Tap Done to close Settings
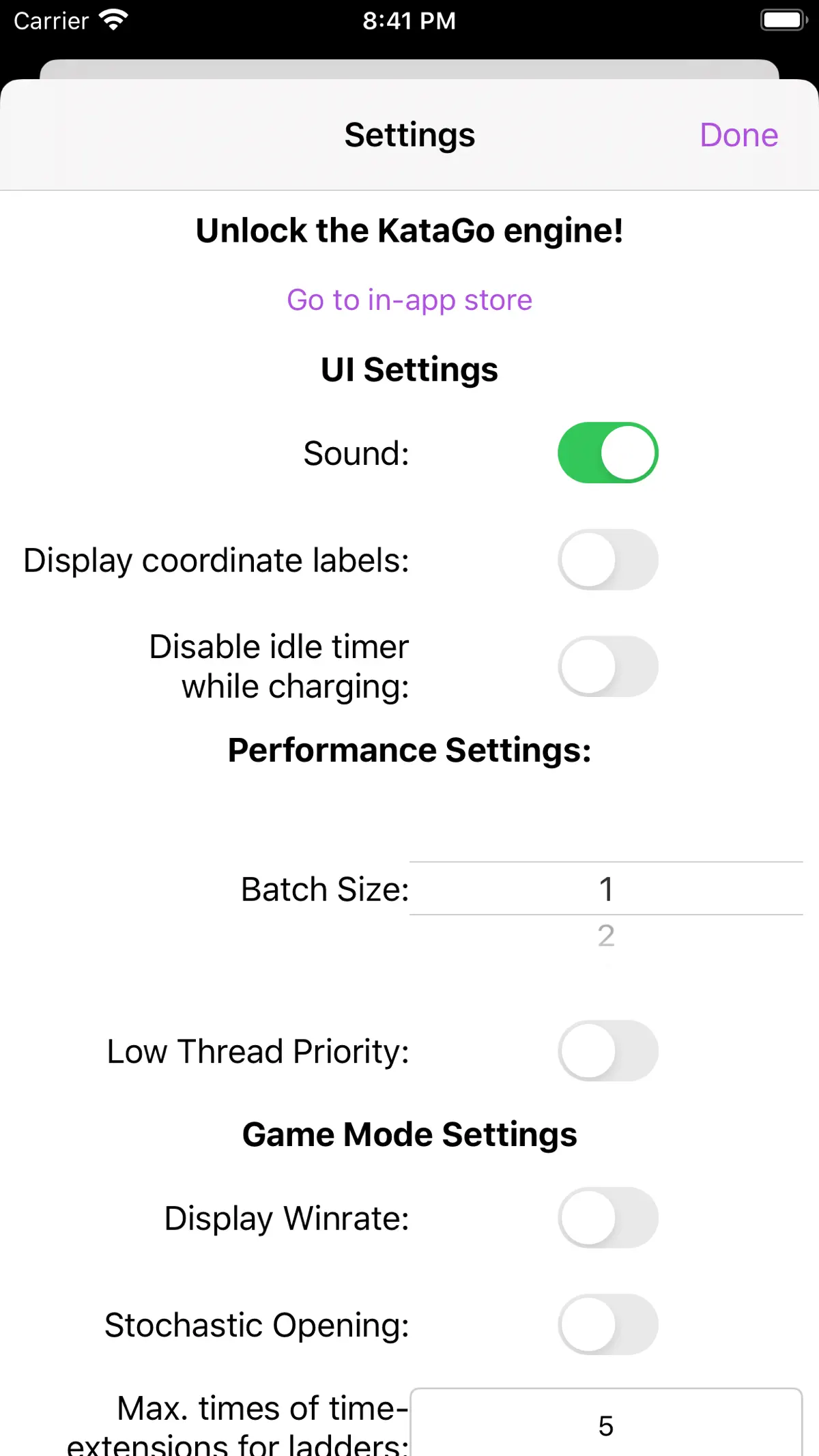 (738, 135)
